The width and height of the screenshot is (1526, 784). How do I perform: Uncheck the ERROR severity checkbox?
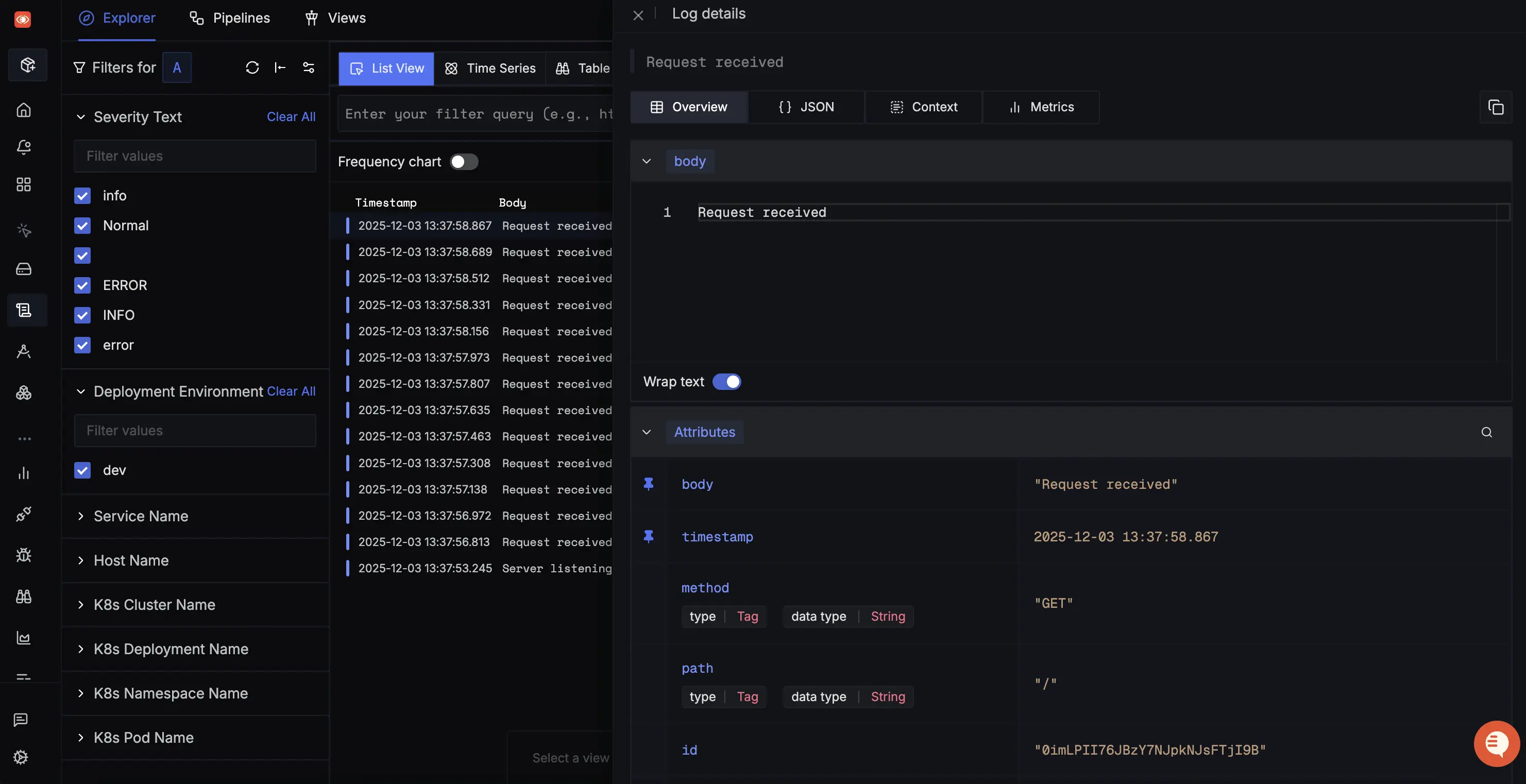tap(82, 285)
